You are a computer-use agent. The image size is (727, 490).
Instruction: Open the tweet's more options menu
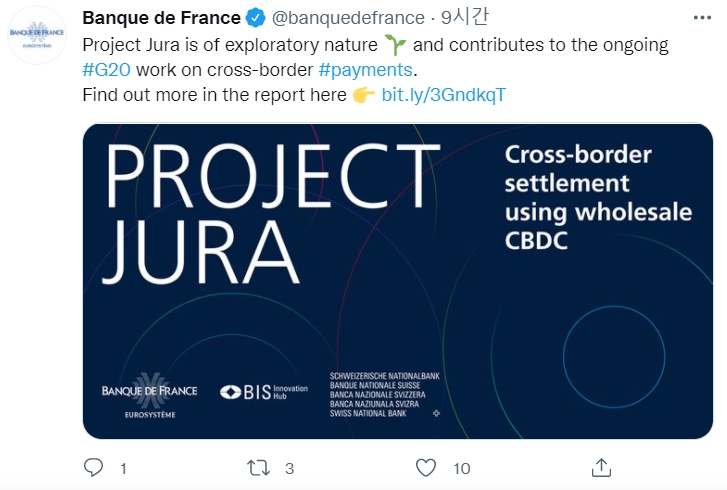(x=702, y=18)
